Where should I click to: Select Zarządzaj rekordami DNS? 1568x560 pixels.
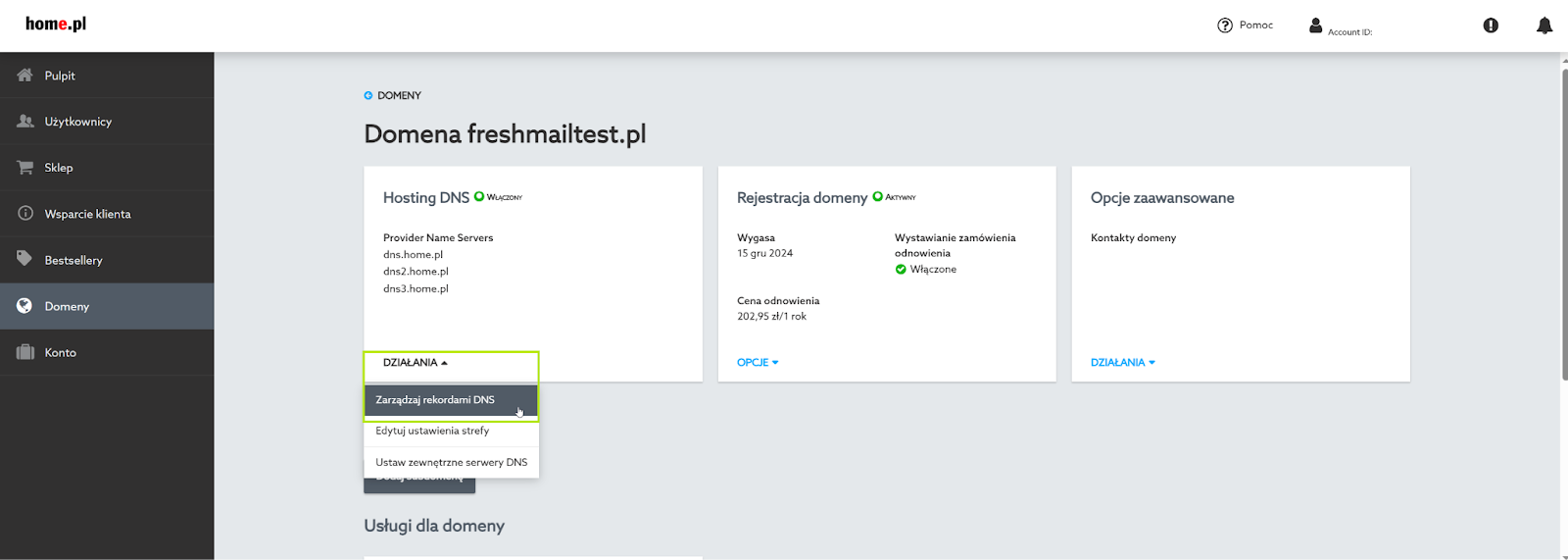(x=451, y=400)
